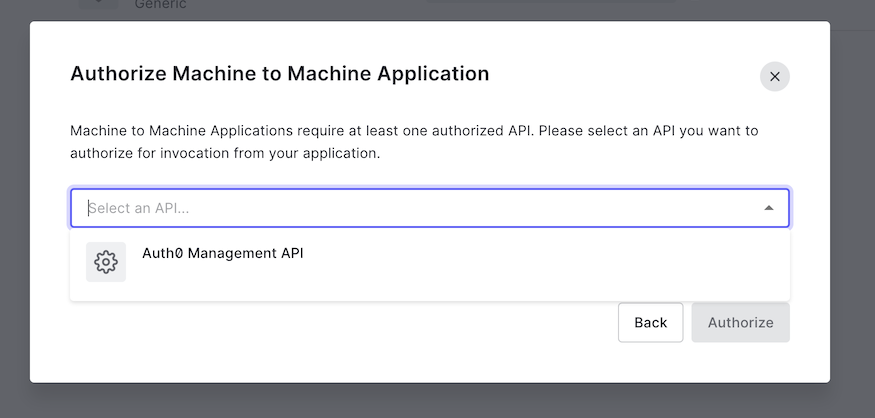Go back with the Back button
Image resolution: width=875 pixels, height=418 pixels.
point(650,323)
